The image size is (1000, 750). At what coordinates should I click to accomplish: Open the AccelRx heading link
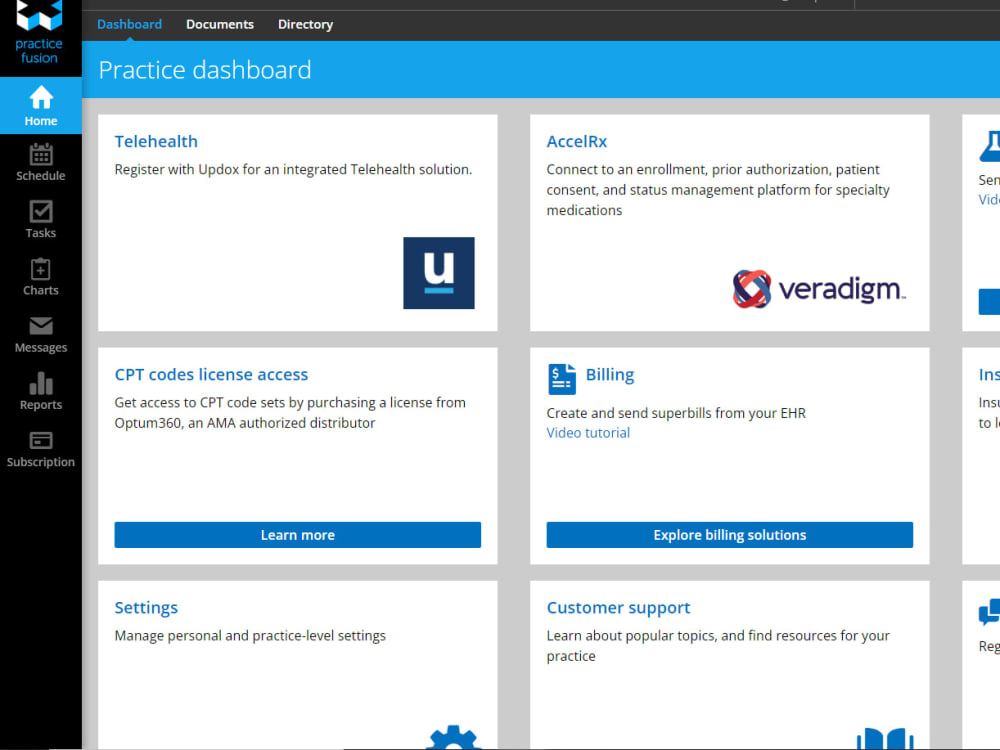coord(577,142)
